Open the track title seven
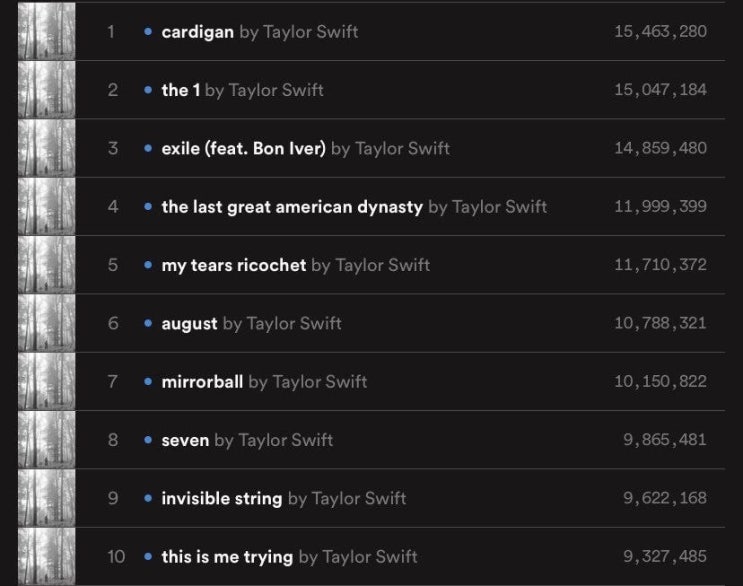This screenshot has height=586, width=743. coord(185,441)
